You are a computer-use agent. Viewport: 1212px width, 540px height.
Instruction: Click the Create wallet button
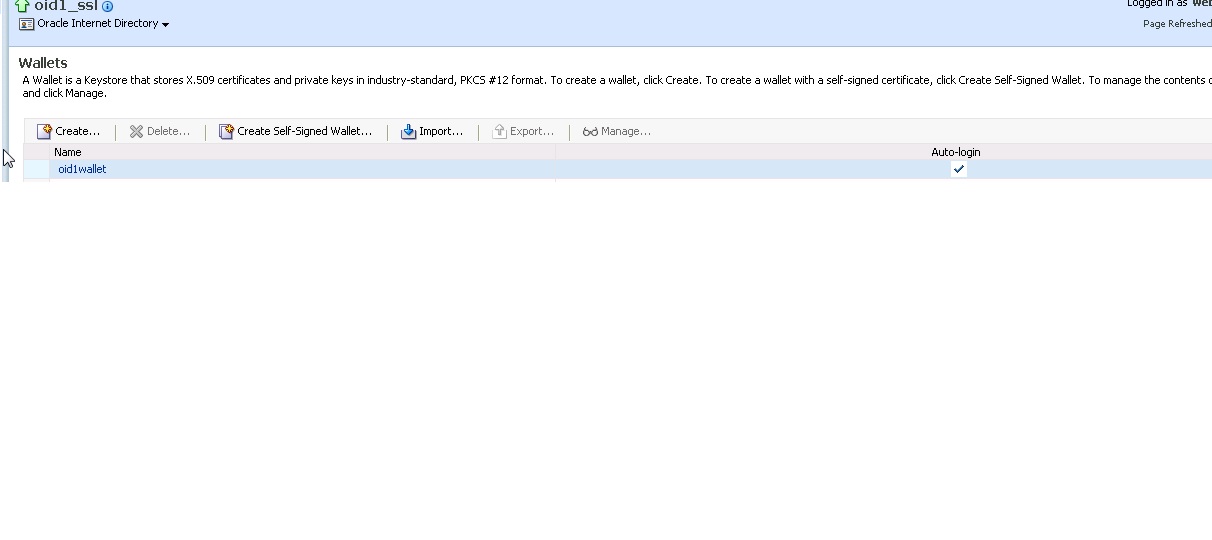coord(68,131)
